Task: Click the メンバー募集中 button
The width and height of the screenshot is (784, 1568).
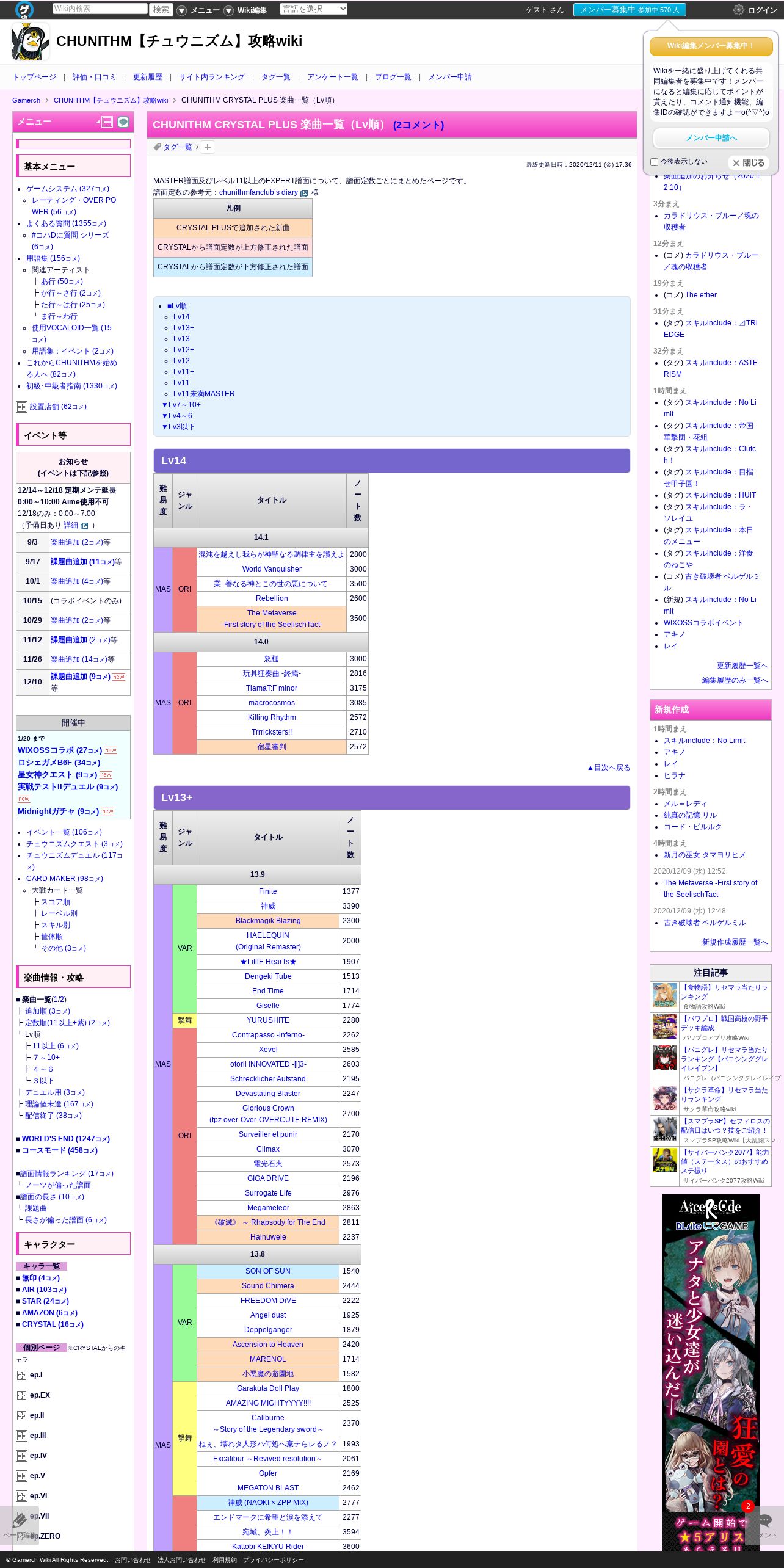Action: point(630,10)
